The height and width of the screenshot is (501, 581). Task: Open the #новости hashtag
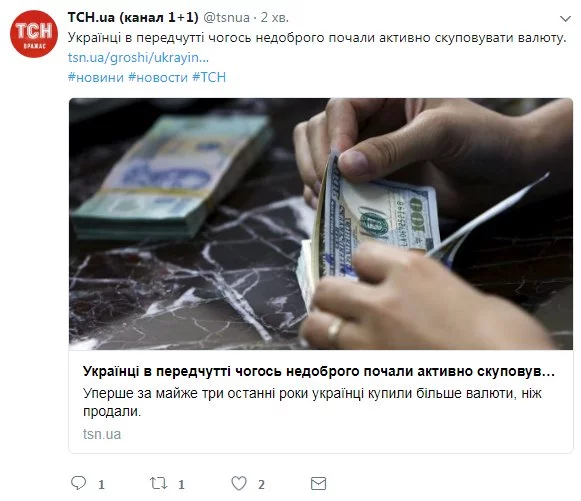[158, 77]
